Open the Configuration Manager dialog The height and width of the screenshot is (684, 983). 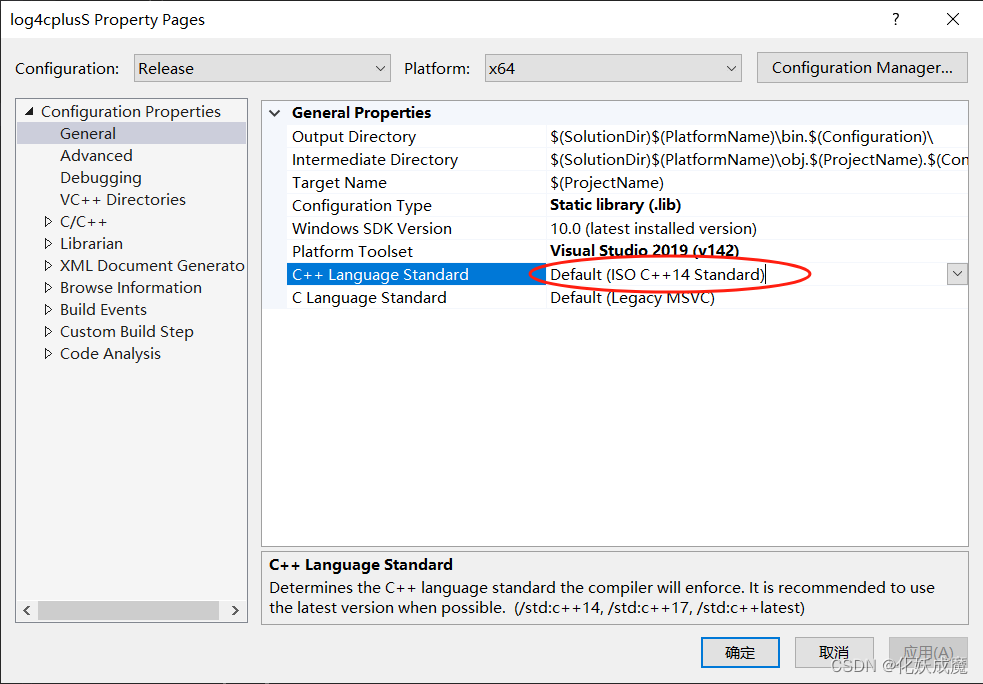tap(861, 67)
